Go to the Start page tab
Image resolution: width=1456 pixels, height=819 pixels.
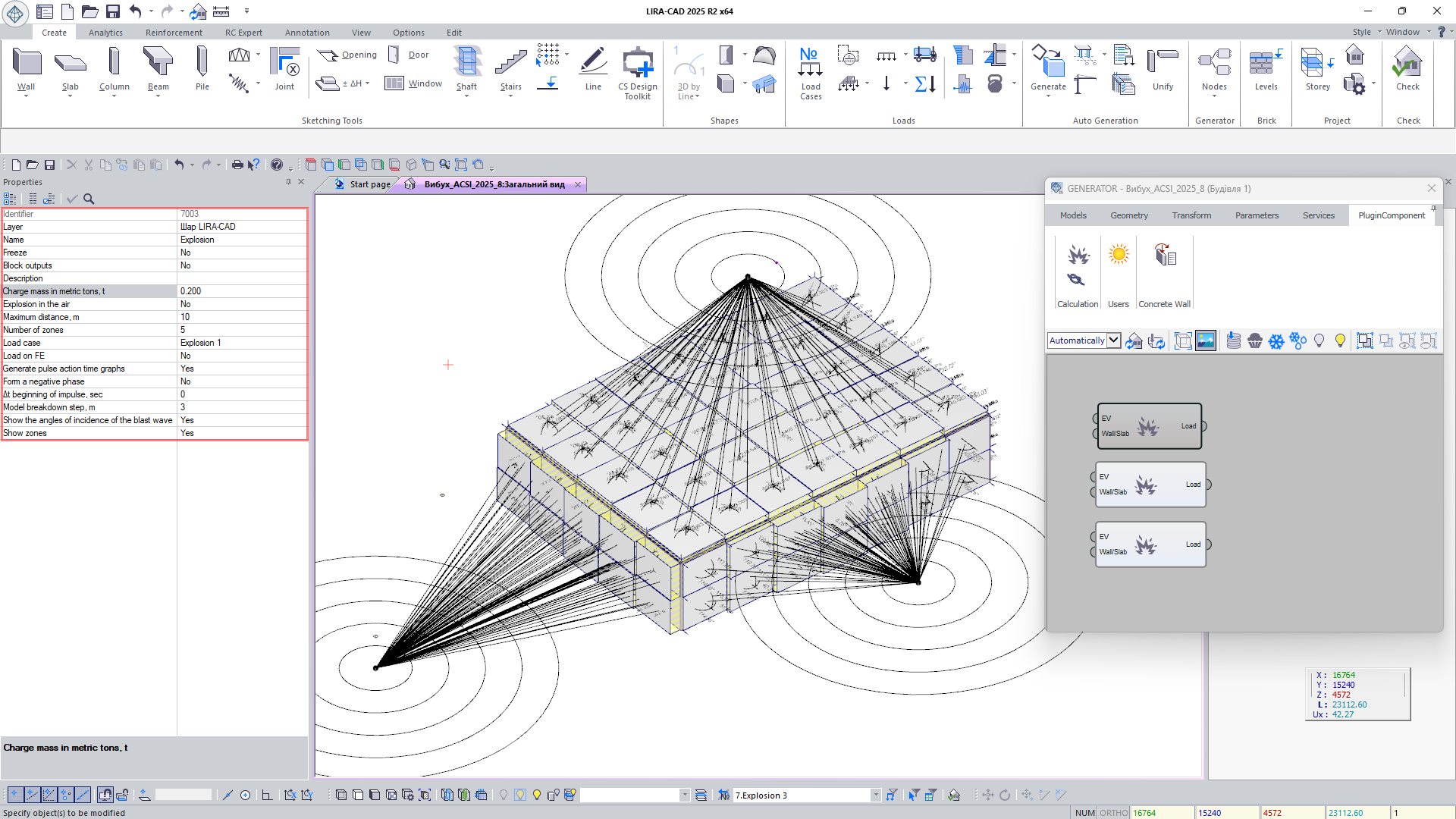click(363, 184)
